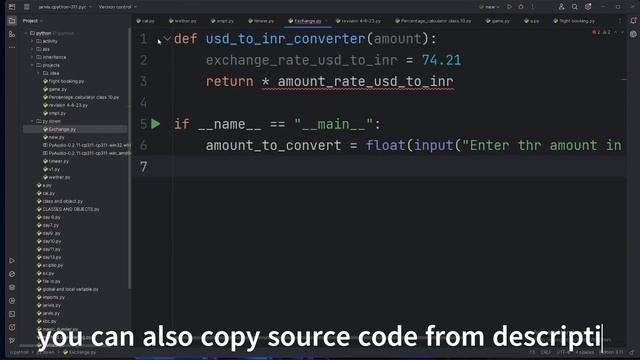Open the Python Packages layers icon
640x360 pixels.
(12, 287)
